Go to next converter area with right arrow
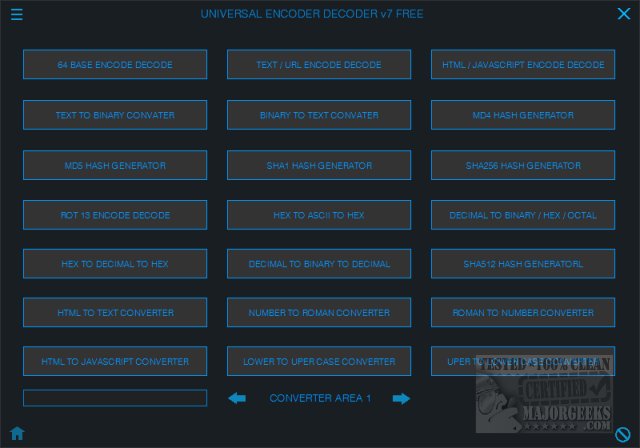Screen dimensions: 640x448 [401, 398]
